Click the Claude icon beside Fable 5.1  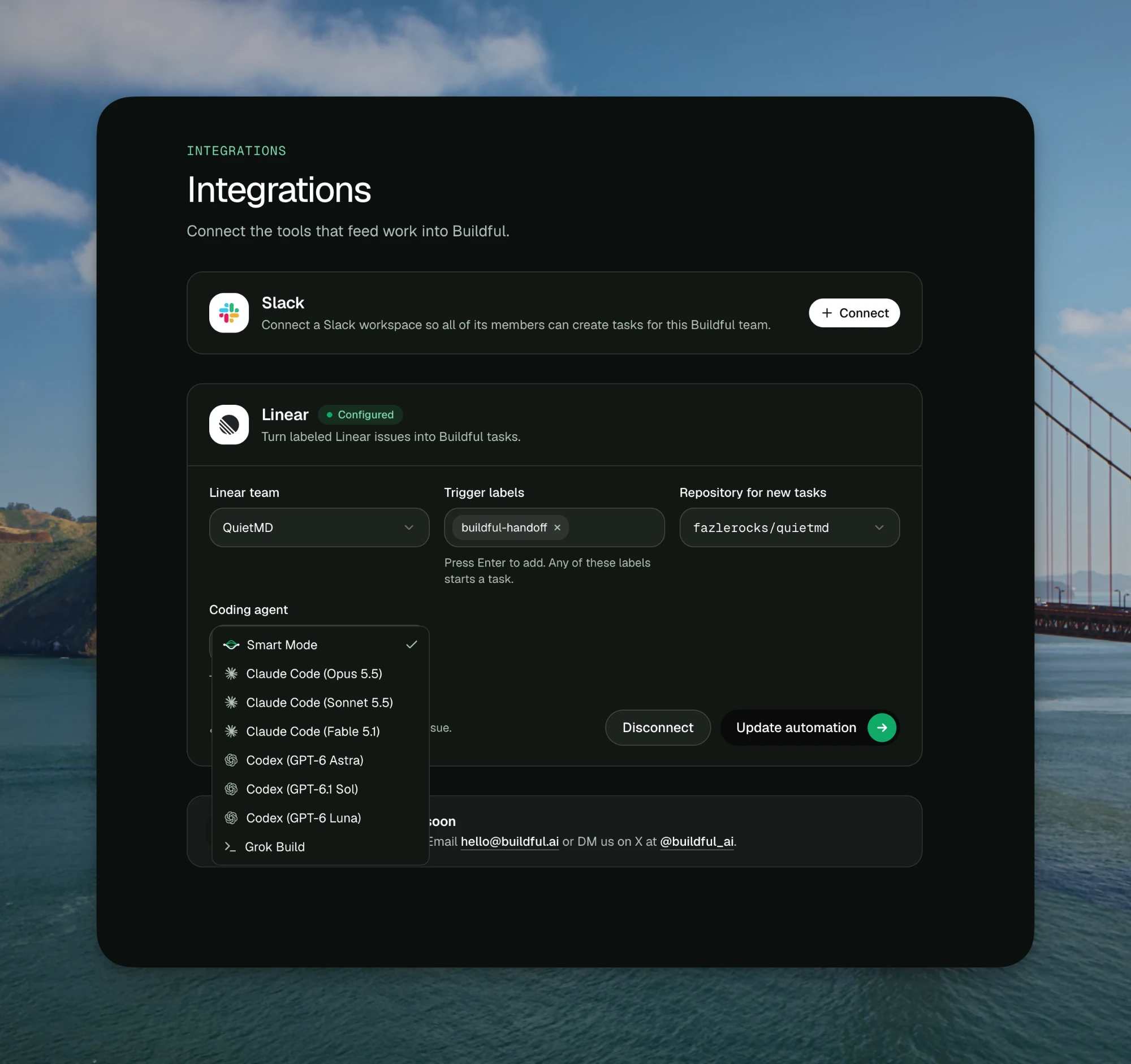231,732
